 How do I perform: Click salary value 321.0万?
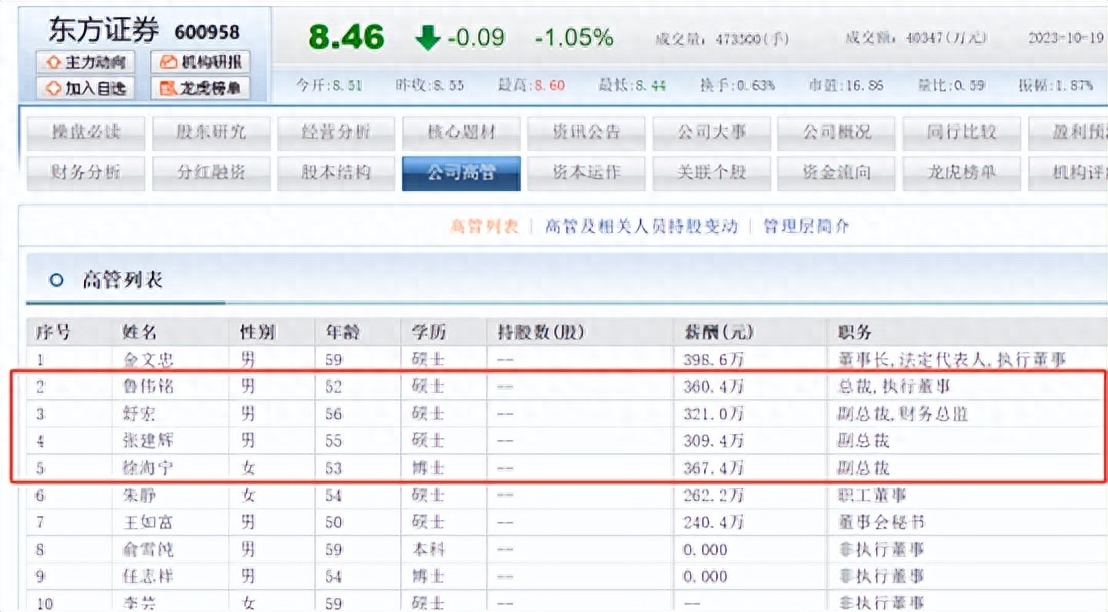713,413
